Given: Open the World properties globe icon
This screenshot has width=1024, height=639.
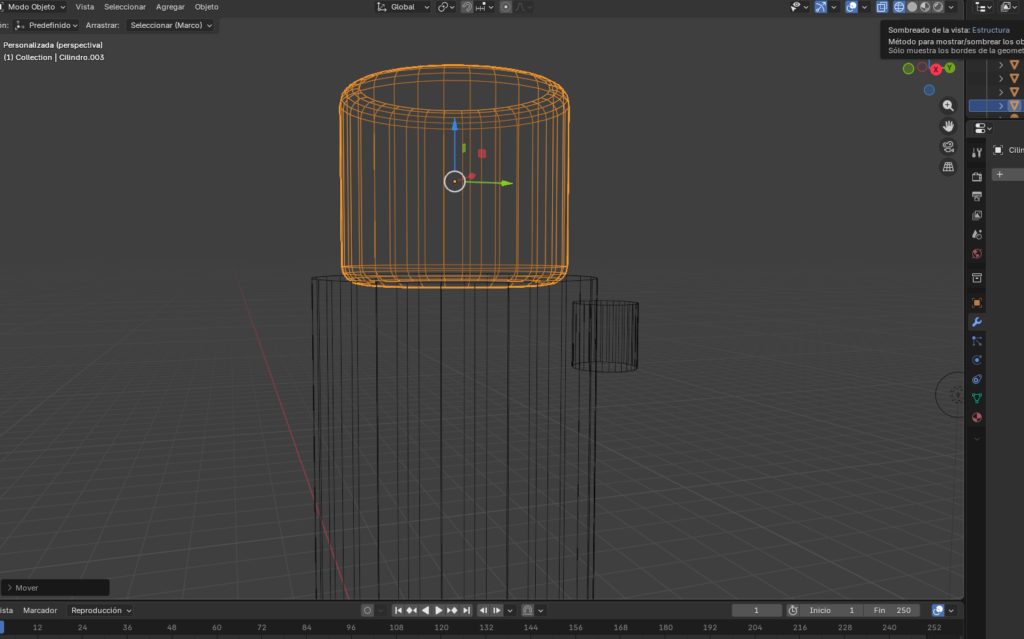Looking at the screenshot, I should click(x=977, y=254).
